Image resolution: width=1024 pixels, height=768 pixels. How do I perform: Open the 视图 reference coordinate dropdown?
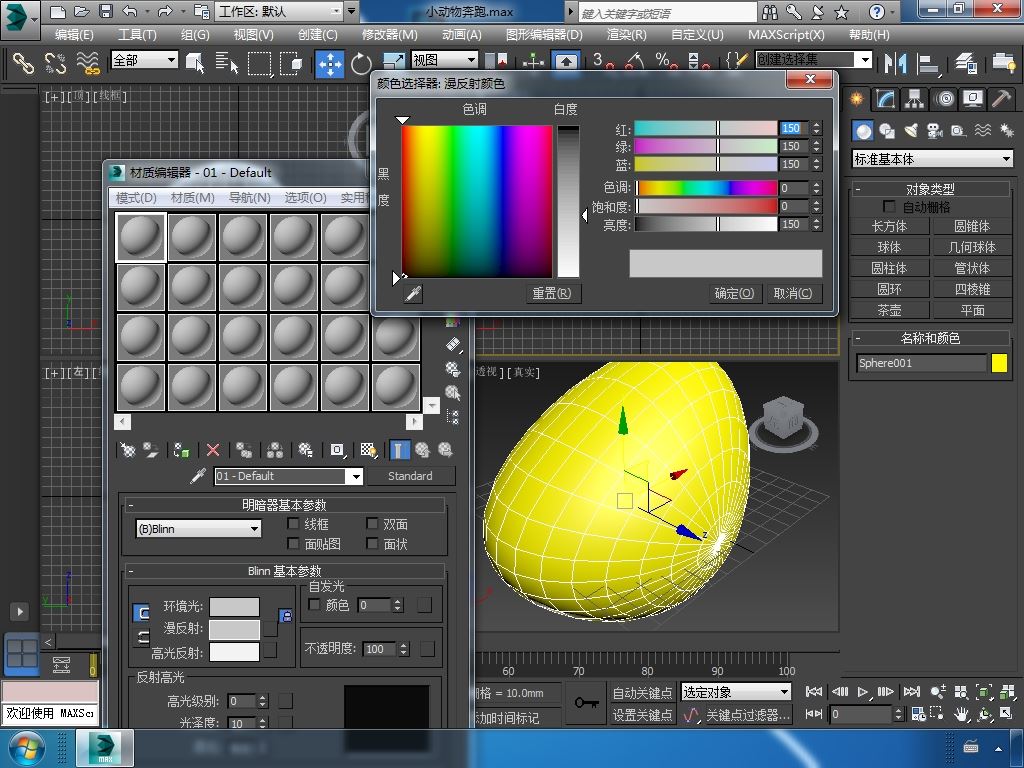click(444, 60)
